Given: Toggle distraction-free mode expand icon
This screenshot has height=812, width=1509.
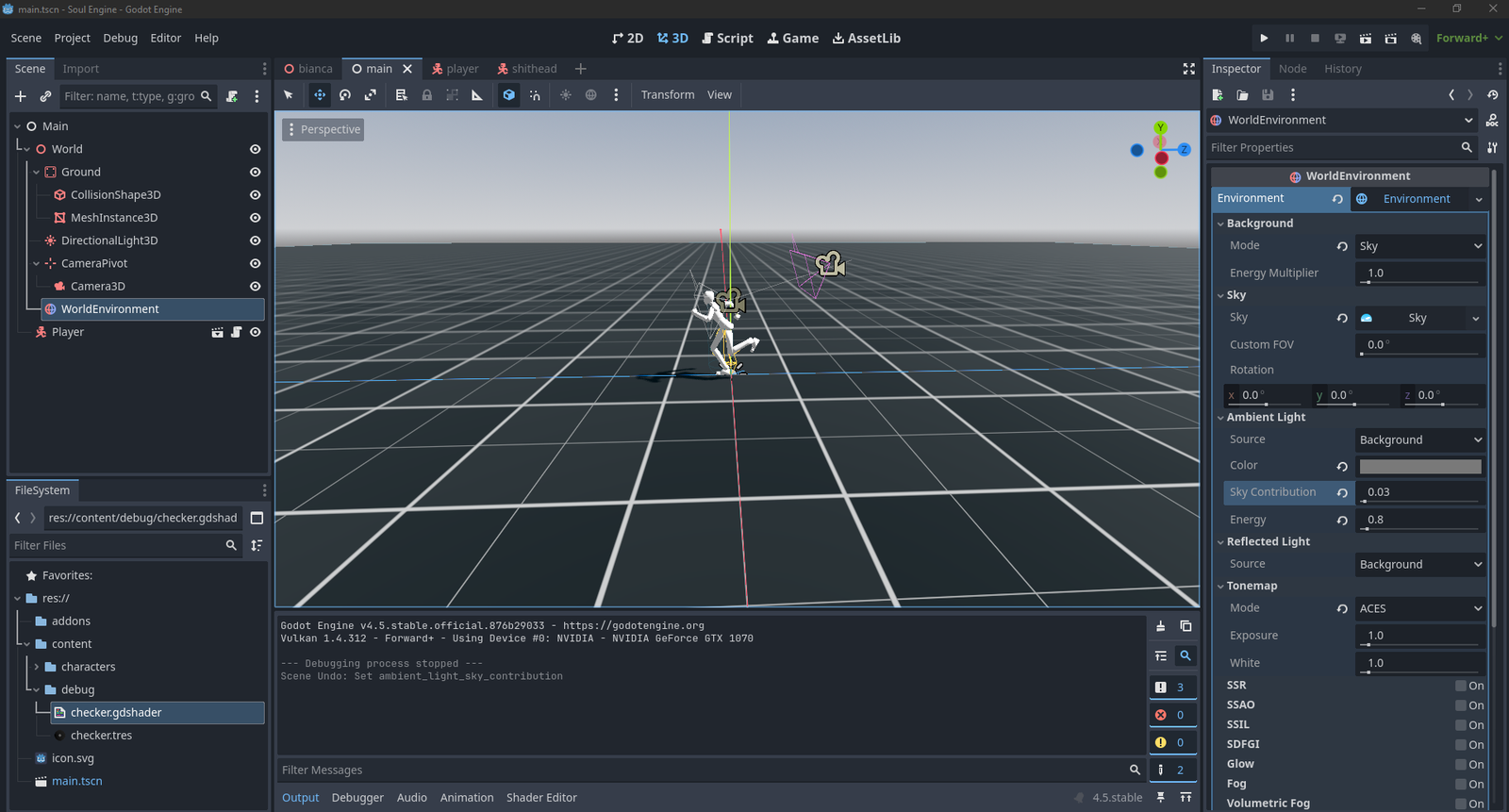Looking at the screenshot, I should pos(1188,69).
